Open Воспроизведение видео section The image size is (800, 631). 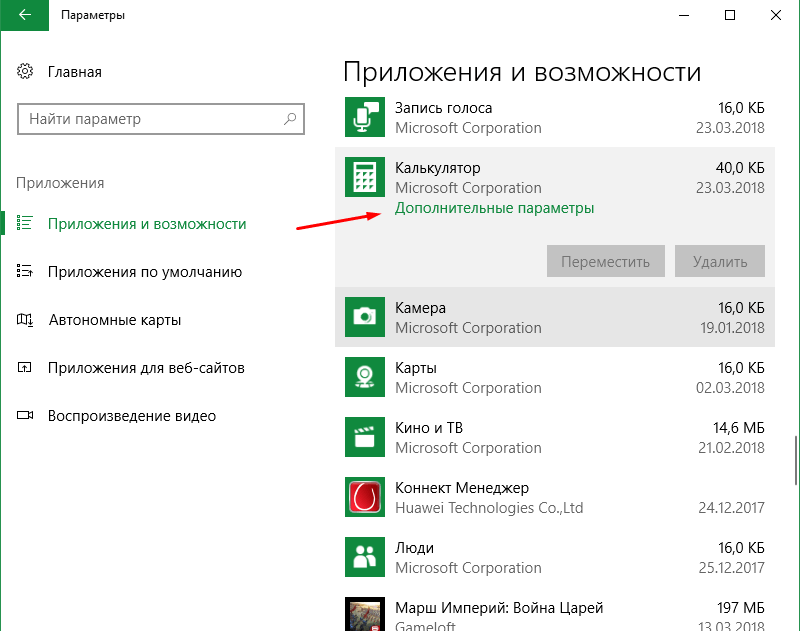tap(132, 416)
